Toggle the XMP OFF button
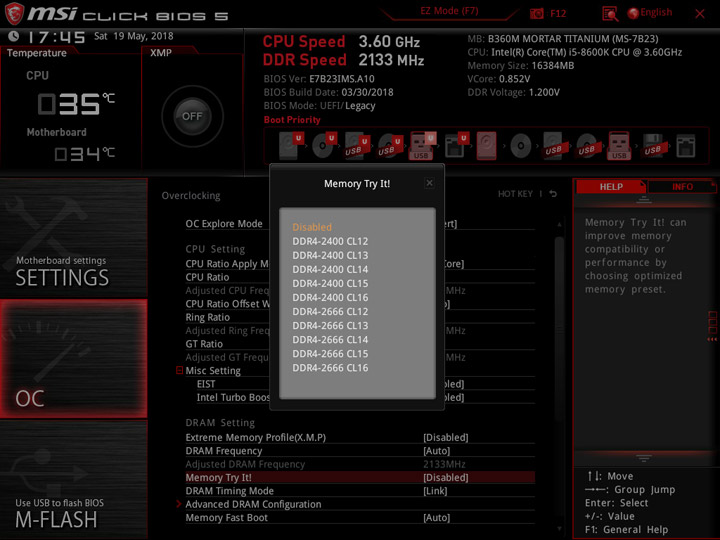Screen dimensions: 720x540 [192, 116]
